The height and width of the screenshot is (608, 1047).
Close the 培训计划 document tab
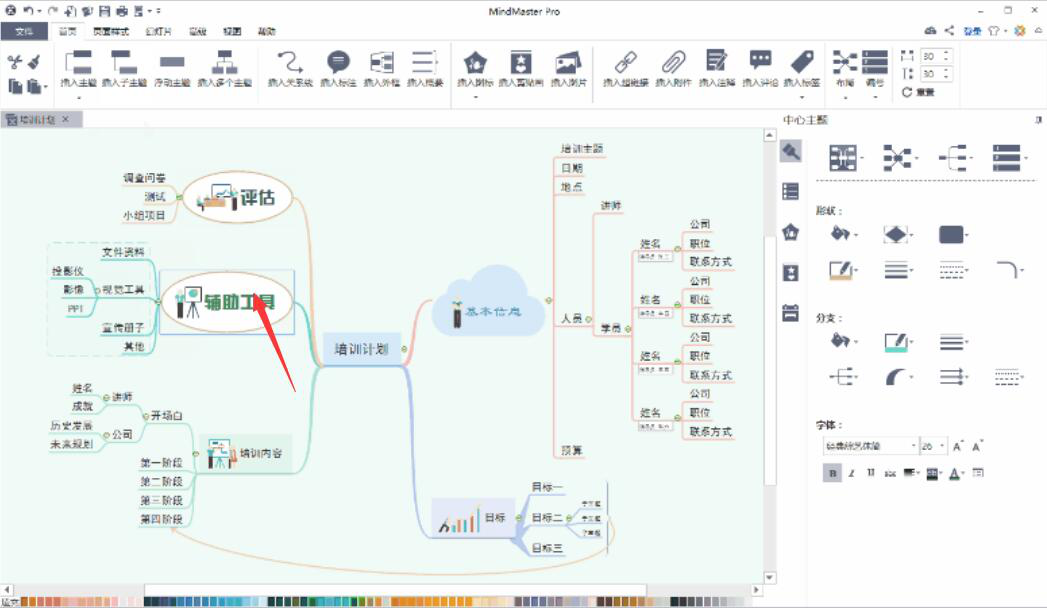point(65,119)
